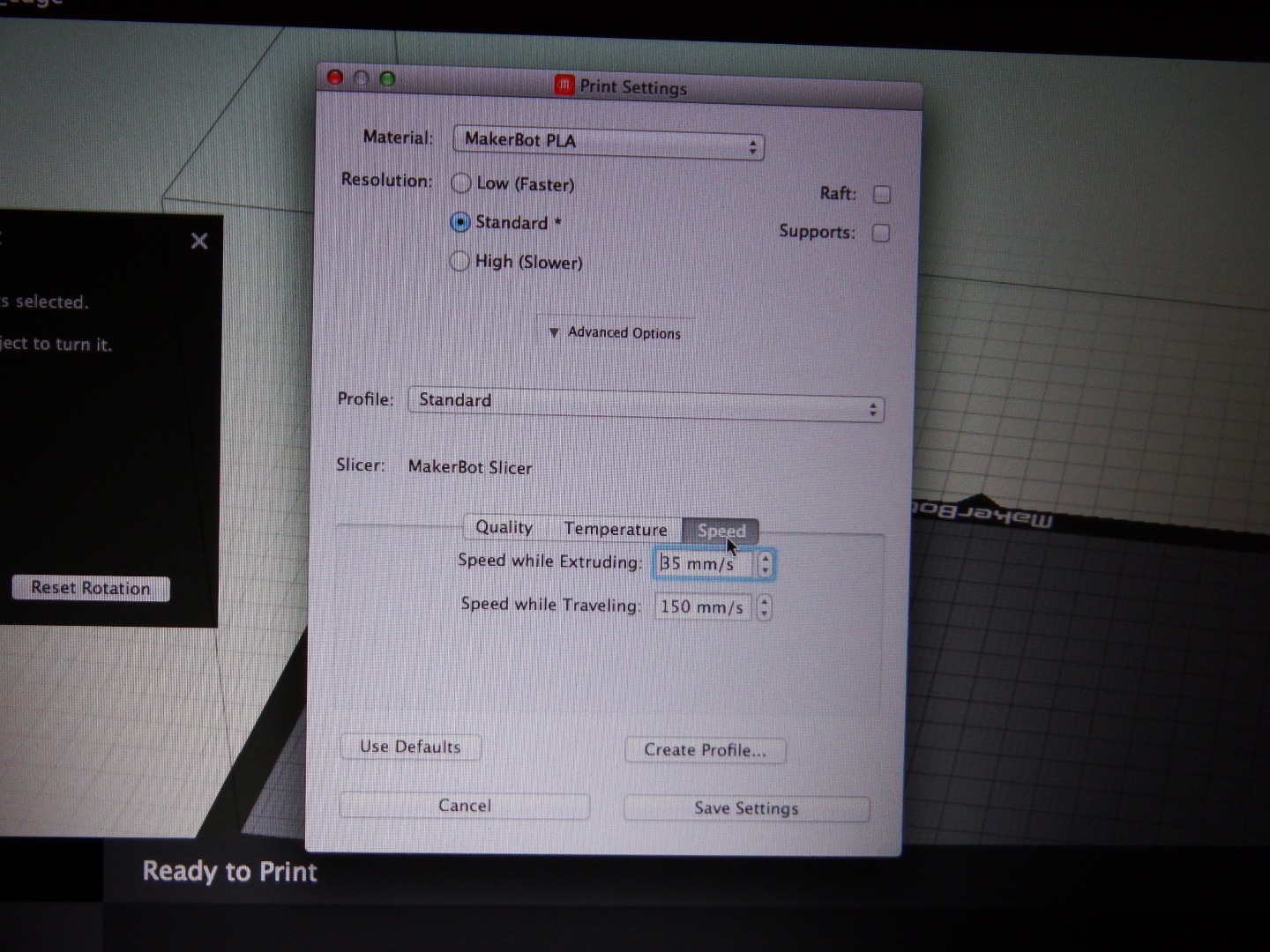Click the Supports: label
The width and height of the screenshot is (1270, 952).
tap(817, 232)
